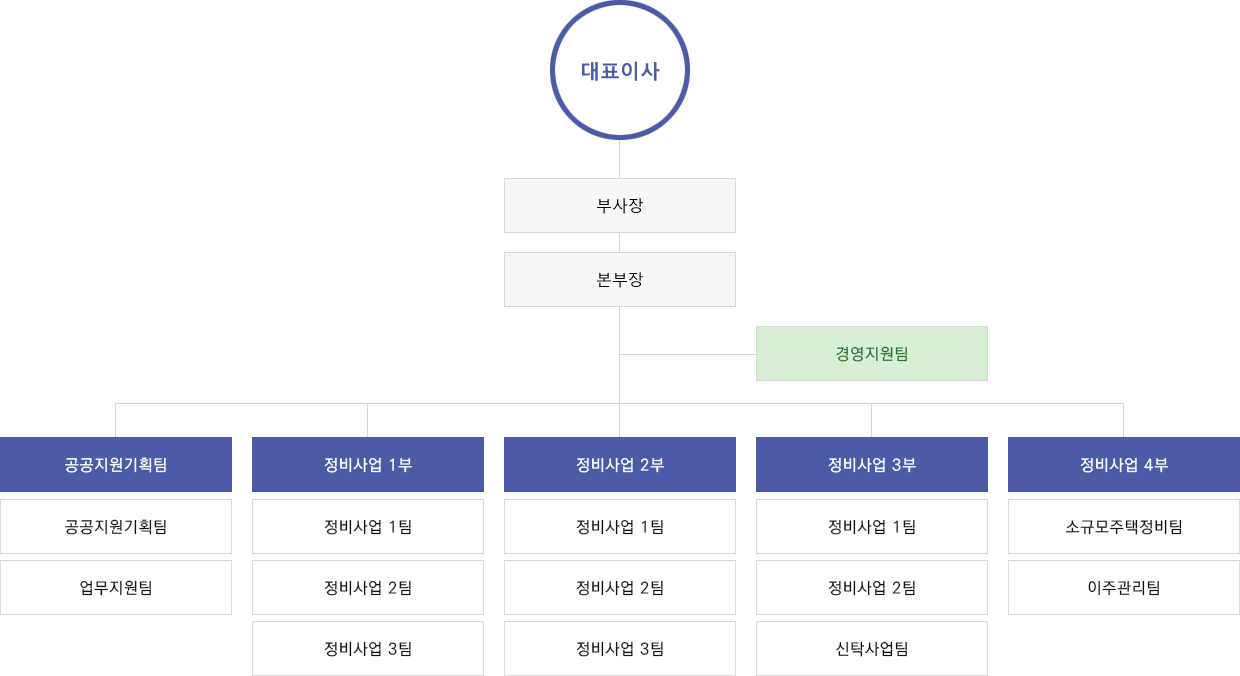Open the 신탁사업팀 team box
Viewport: 1240px width, 676px height.
(x=872, y=648)
